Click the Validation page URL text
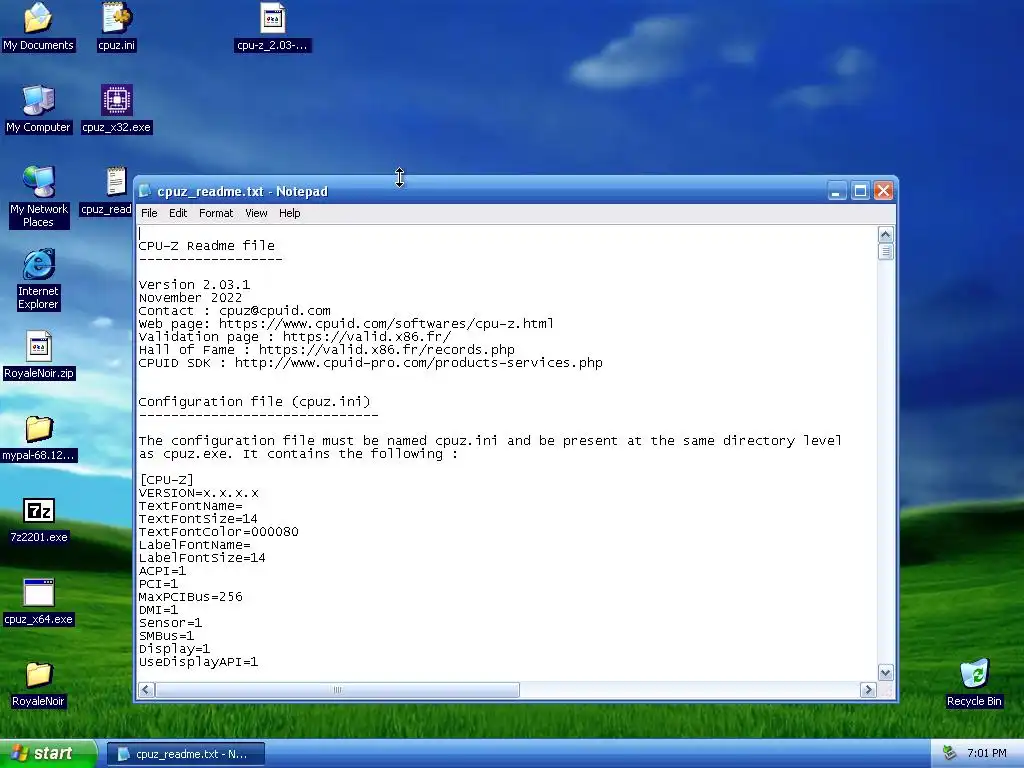Viewport: 1024px width, 768px height. coord(366,337)
